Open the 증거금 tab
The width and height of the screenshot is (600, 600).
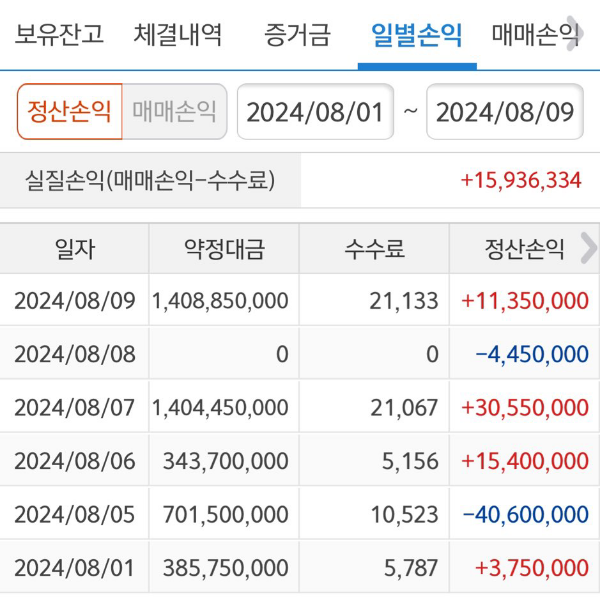coord(297,36)
